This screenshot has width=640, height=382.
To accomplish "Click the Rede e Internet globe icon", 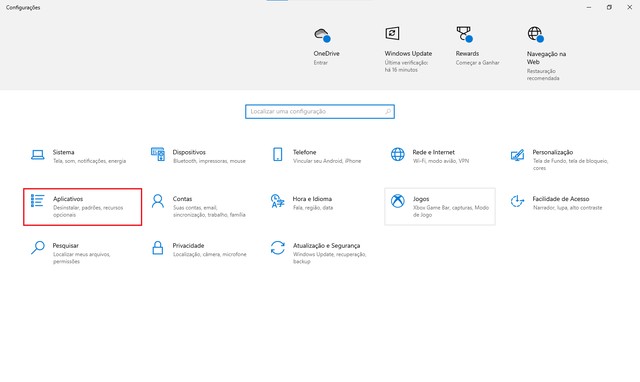I will 398,154.
